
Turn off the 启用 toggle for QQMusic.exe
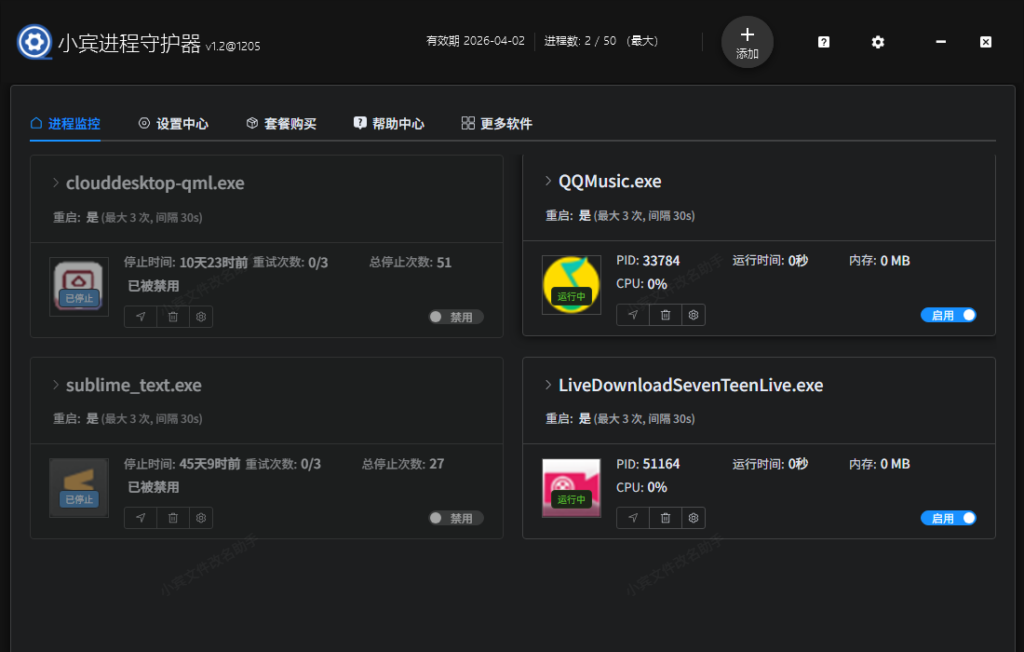[948, 314]
